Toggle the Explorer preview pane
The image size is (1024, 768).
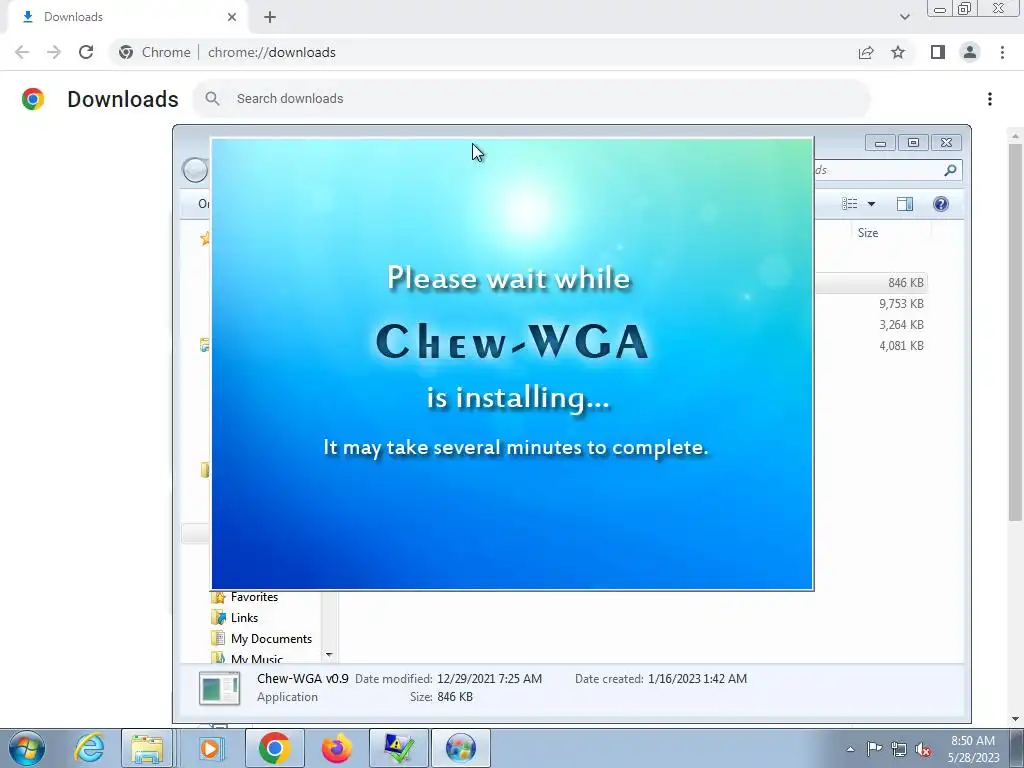click(x=904, y=204)
